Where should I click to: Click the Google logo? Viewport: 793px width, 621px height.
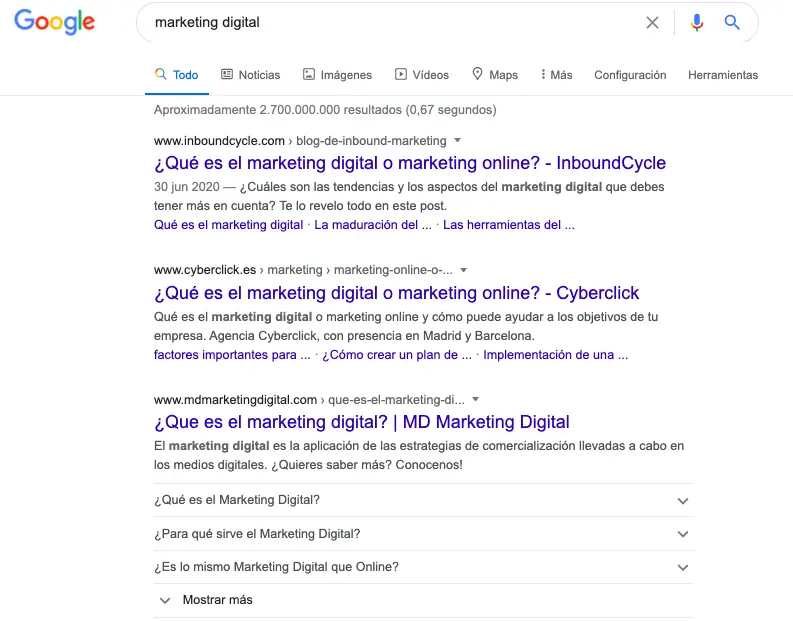(55, 22)
